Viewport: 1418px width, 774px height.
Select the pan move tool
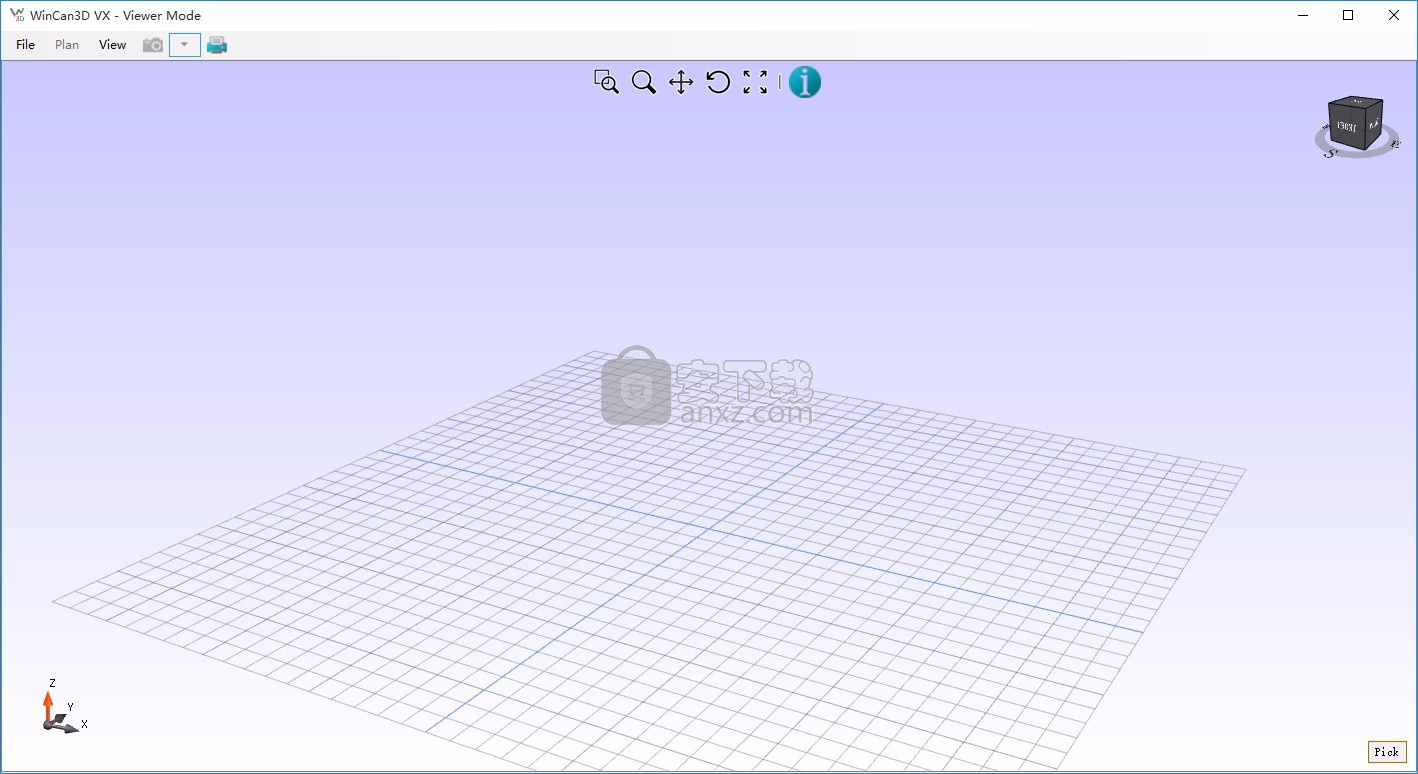(x=681, y=82)
